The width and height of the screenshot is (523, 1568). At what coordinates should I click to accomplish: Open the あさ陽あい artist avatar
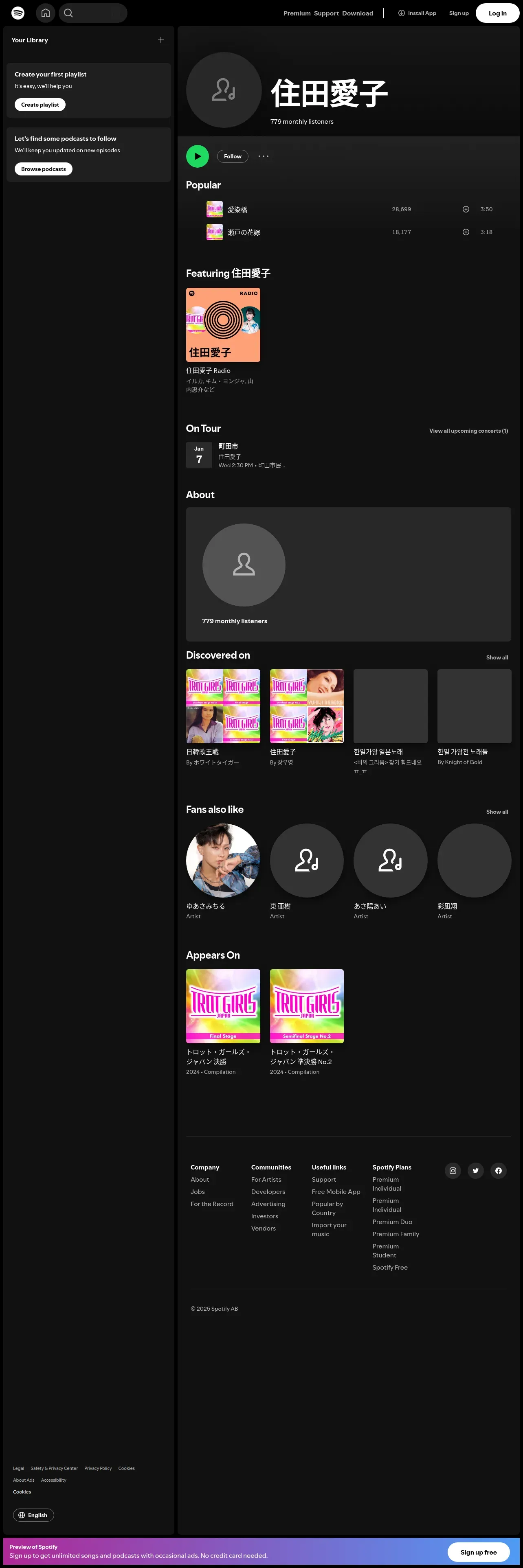(391, 861)
